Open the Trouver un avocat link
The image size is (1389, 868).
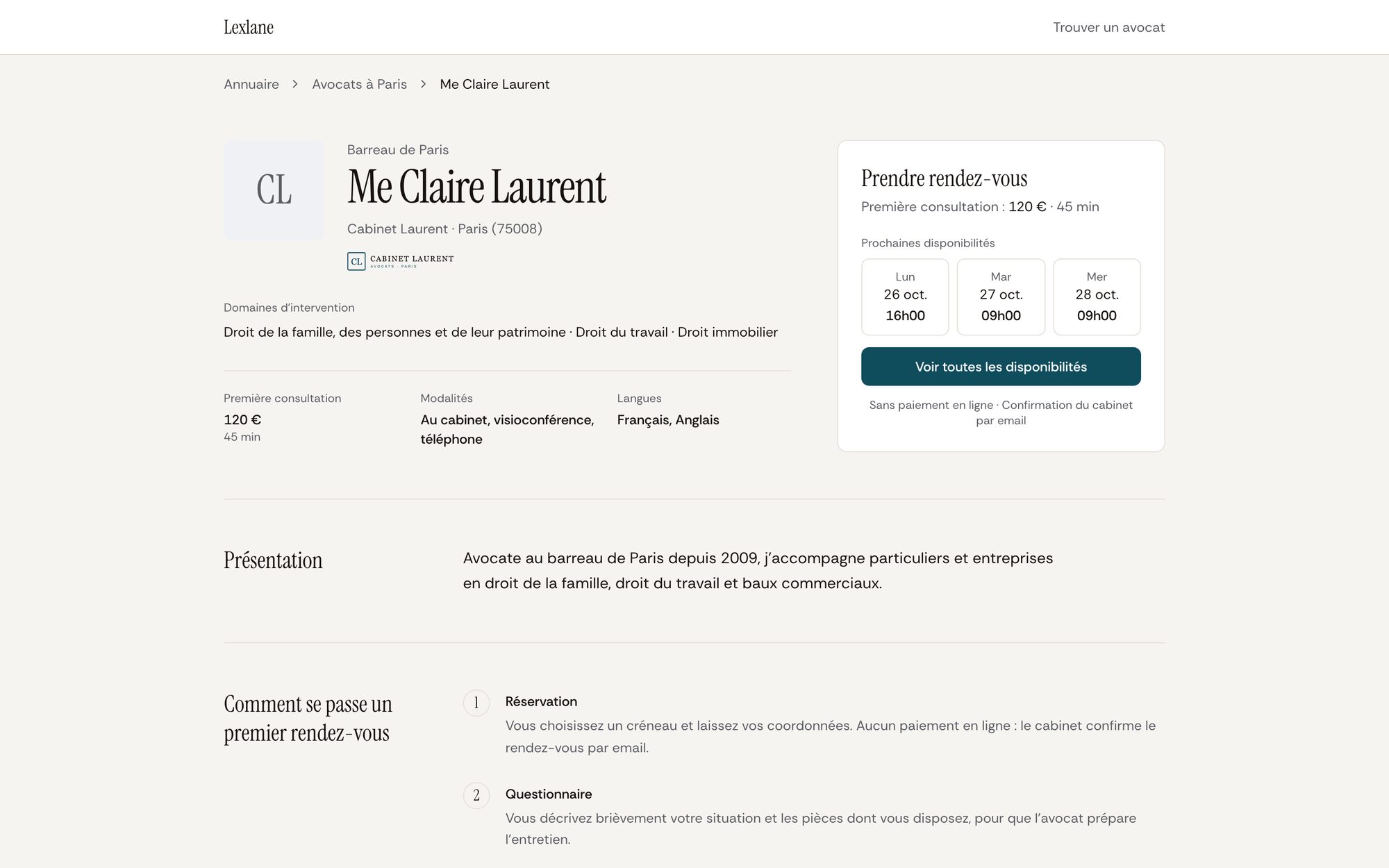click(1108, 27)
